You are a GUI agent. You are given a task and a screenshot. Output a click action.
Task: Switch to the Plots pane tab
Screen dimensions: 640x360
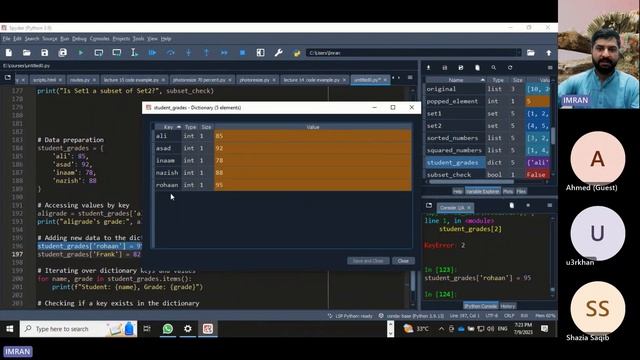508,191
